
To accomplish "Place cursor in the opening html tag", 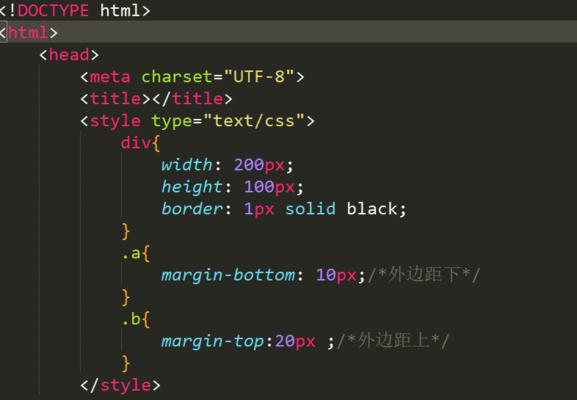I will (x=28, y=32).
